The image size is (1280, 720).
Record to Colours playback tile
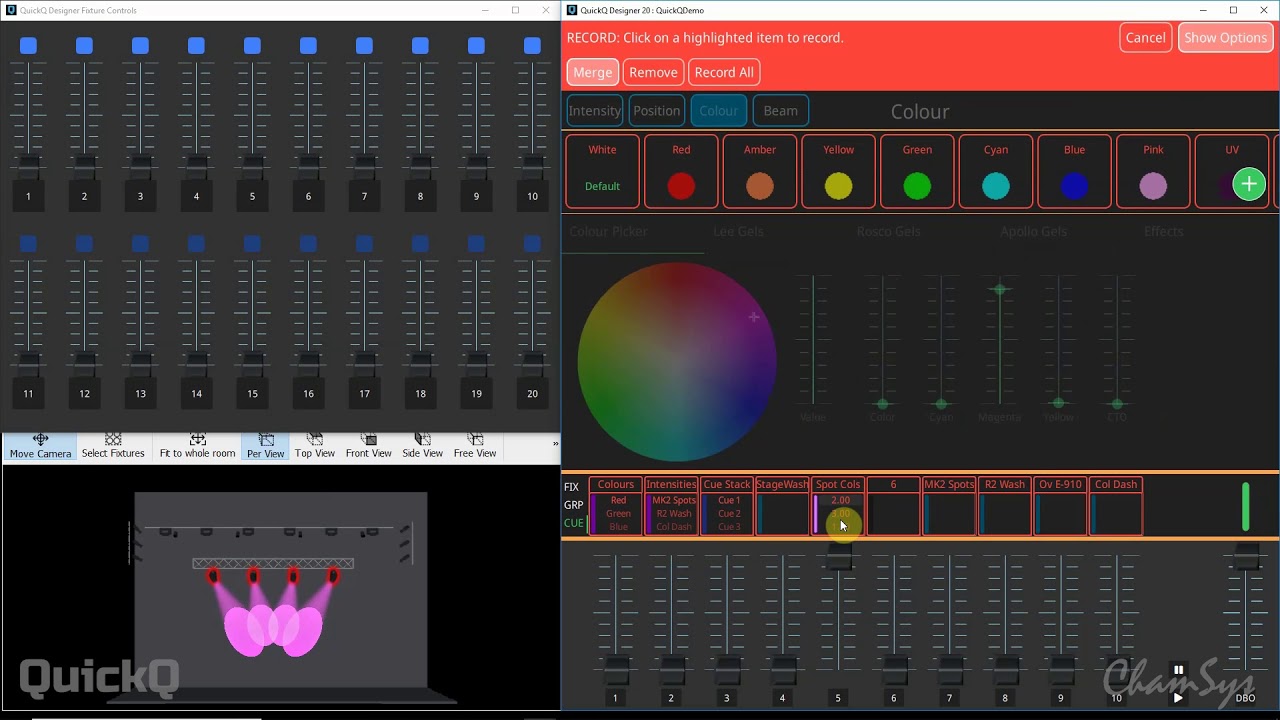[616, 506]
